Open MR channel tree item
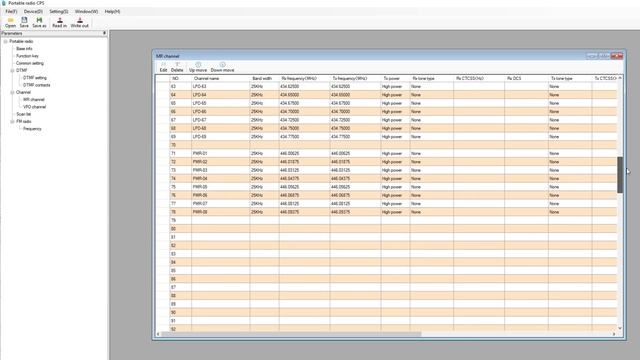This screenshot has height=360, width=640. pos(33,100)
